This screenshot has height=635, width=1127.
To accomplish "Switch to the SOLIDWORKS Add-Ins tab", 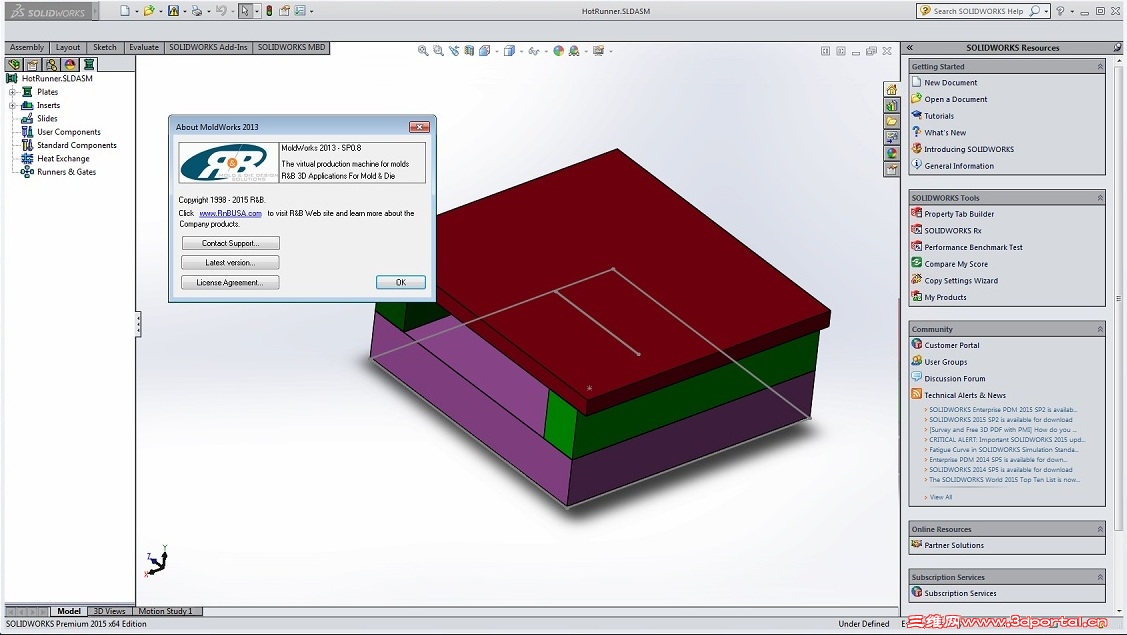I will point(208,47).
